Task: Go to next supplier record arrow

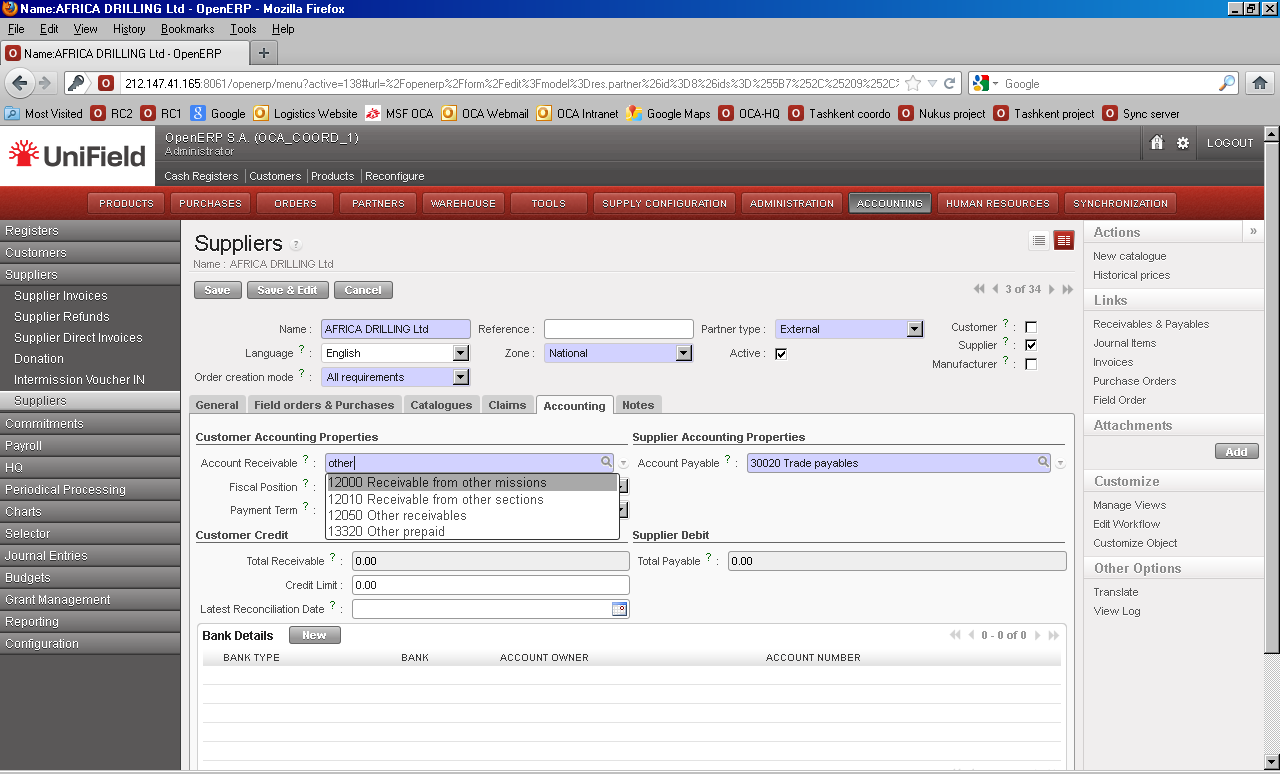Action: click(1051, 289)
